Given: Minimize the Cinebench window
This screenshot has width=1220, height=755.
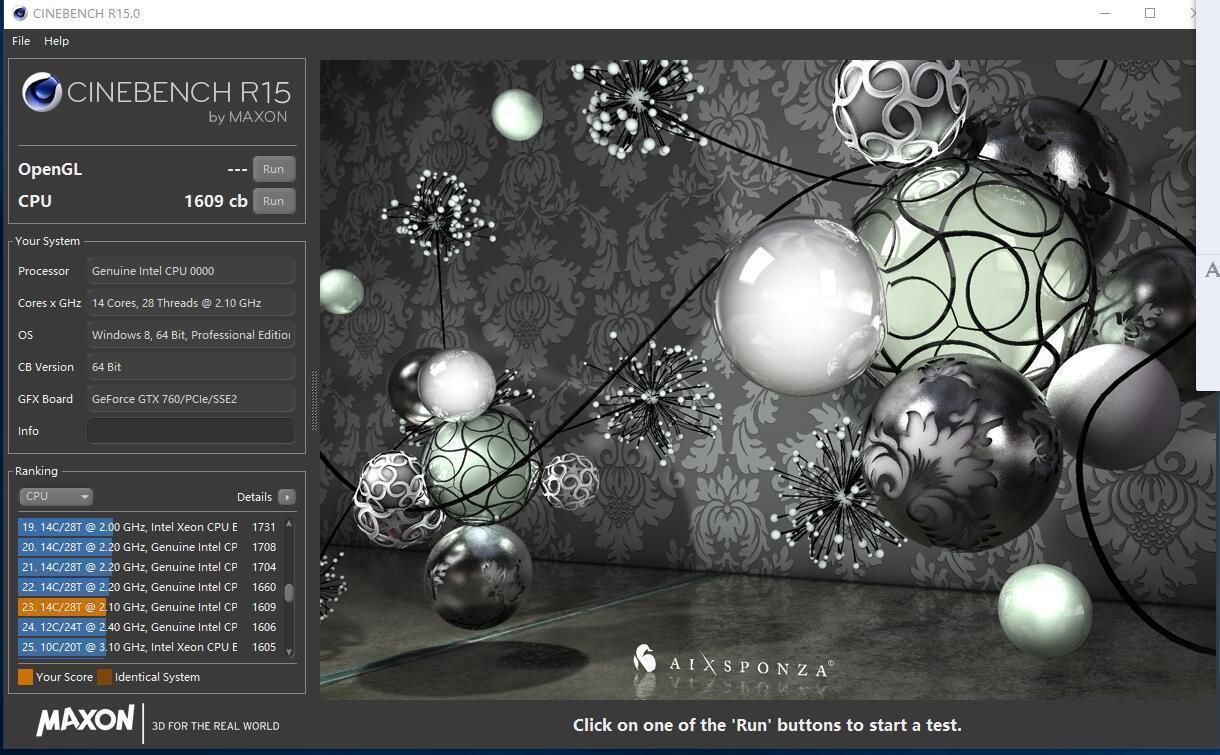Looking at the screenshot, I should point(1105,13).
